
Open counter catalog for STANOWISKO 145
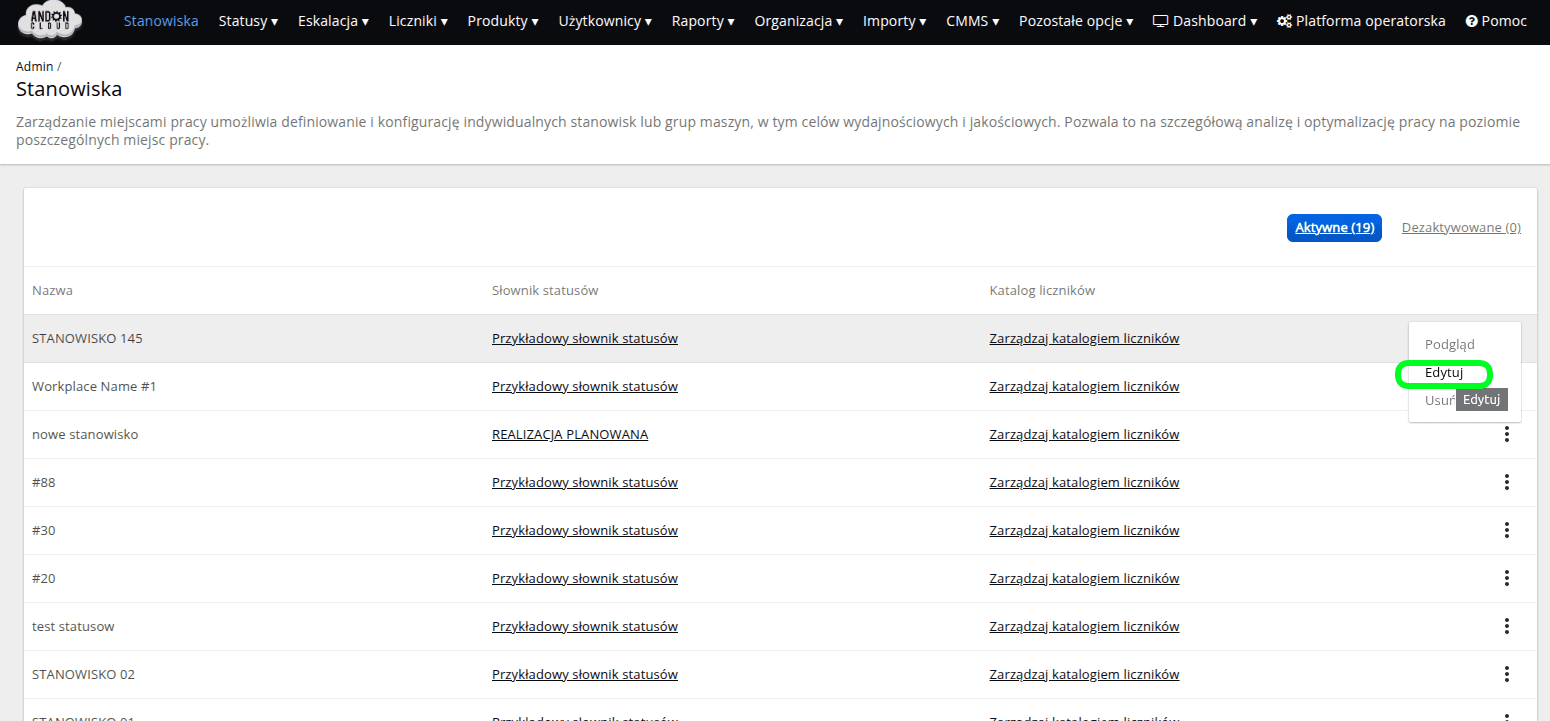(1084, 338)
